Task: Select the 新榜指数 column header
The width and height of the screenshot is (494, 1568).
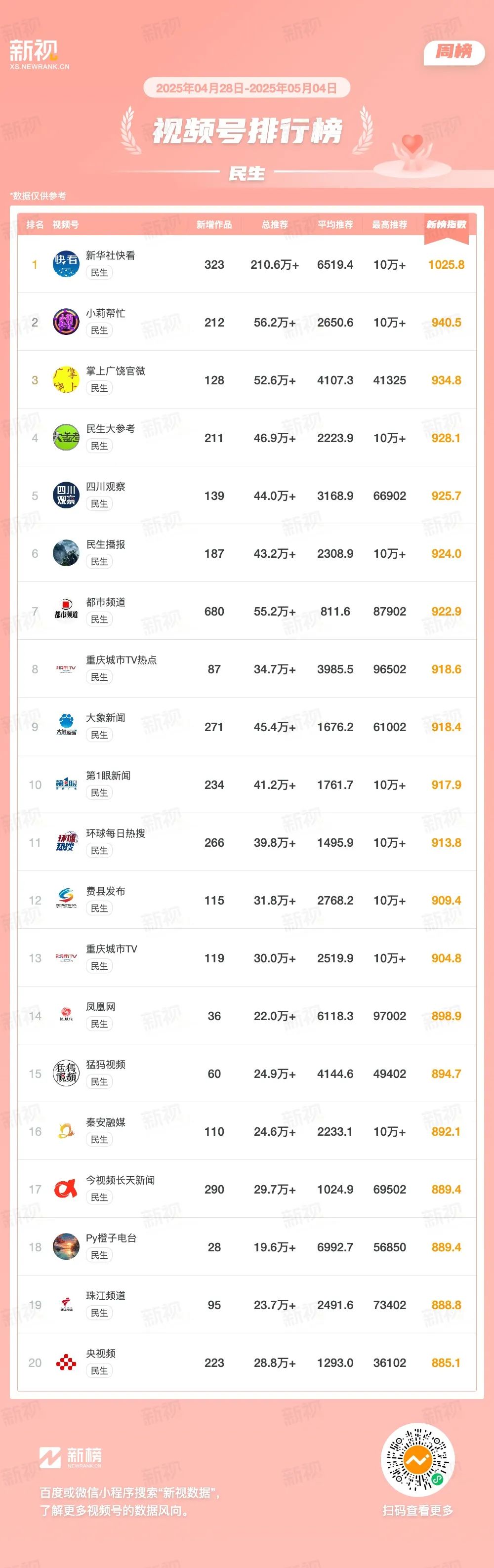Action: tap(446, 225)
